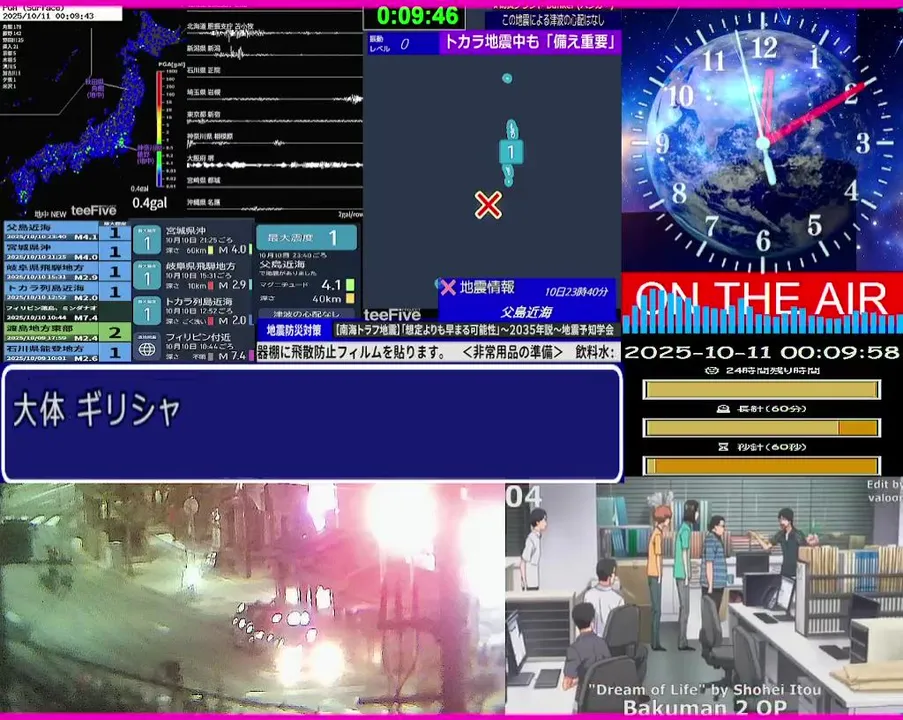
Task: Click the 地震情報 父島近海 info box
Action: (x=527, y=300)
